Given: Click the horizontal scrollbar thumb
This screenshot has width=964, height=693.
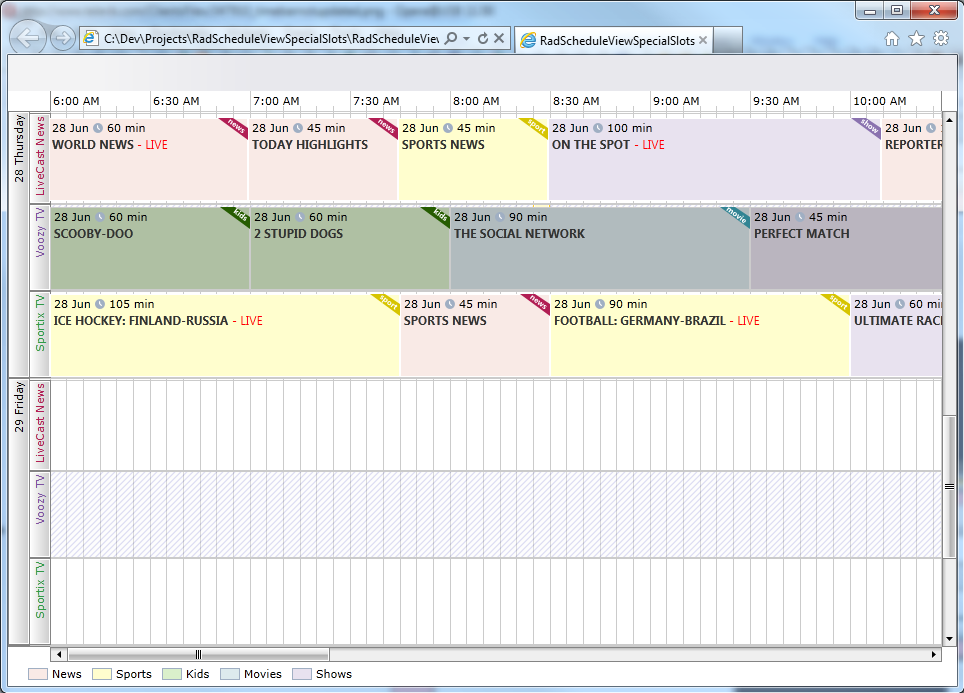Looking at the screenshot, I should [x=199, y=654].
